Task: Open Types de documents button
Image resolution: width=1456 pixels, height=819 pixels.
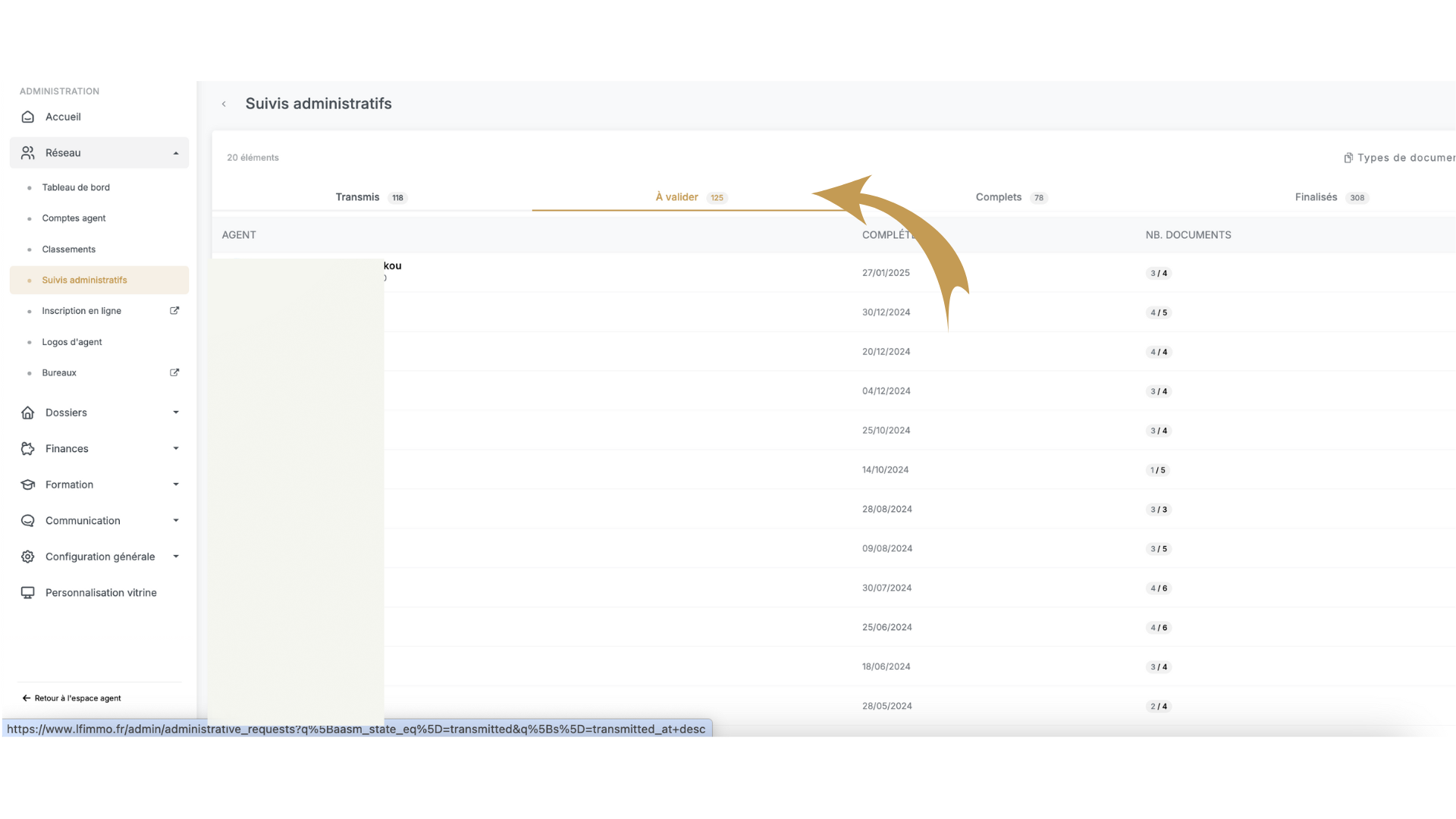Action: point(1399,158)
